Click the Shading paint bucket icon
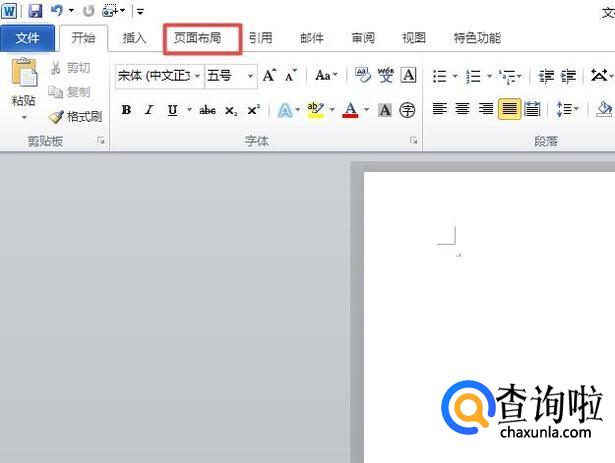Screen dimensions: 615x463 (x=603, y=109)
